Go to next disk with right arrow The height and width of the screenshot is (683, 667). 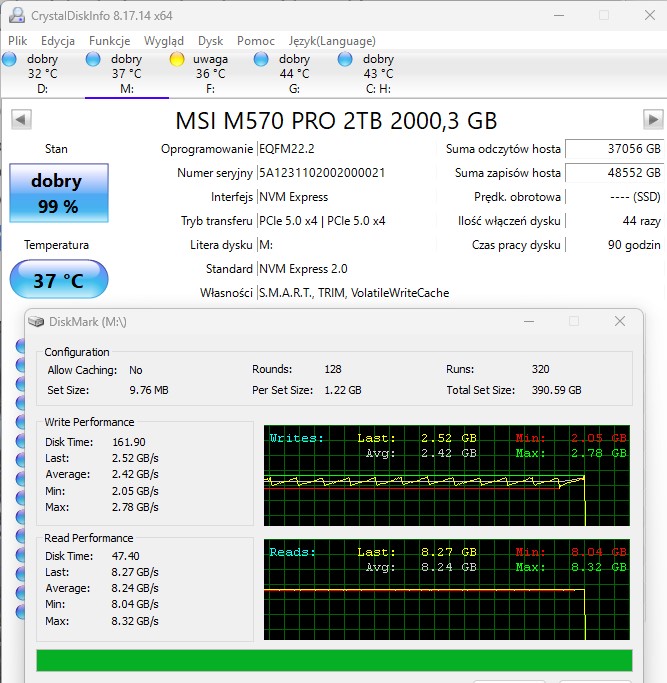coord(652,120)
